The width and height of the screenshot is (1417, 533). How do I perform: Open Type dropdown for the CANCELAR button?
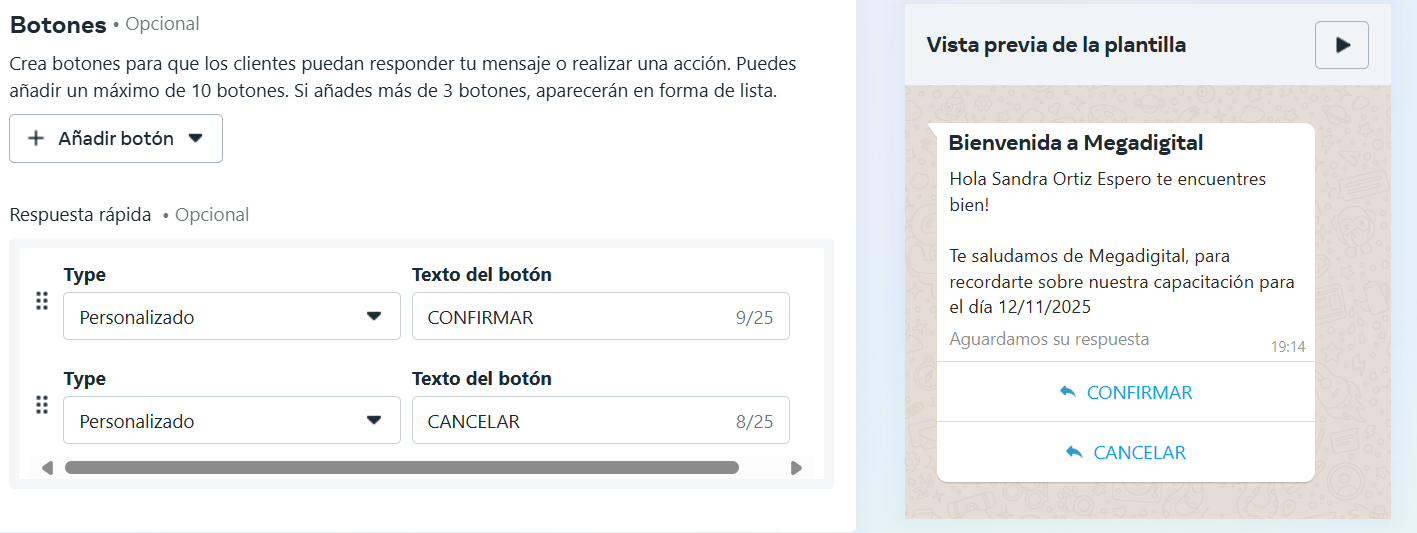coord(231,421)
